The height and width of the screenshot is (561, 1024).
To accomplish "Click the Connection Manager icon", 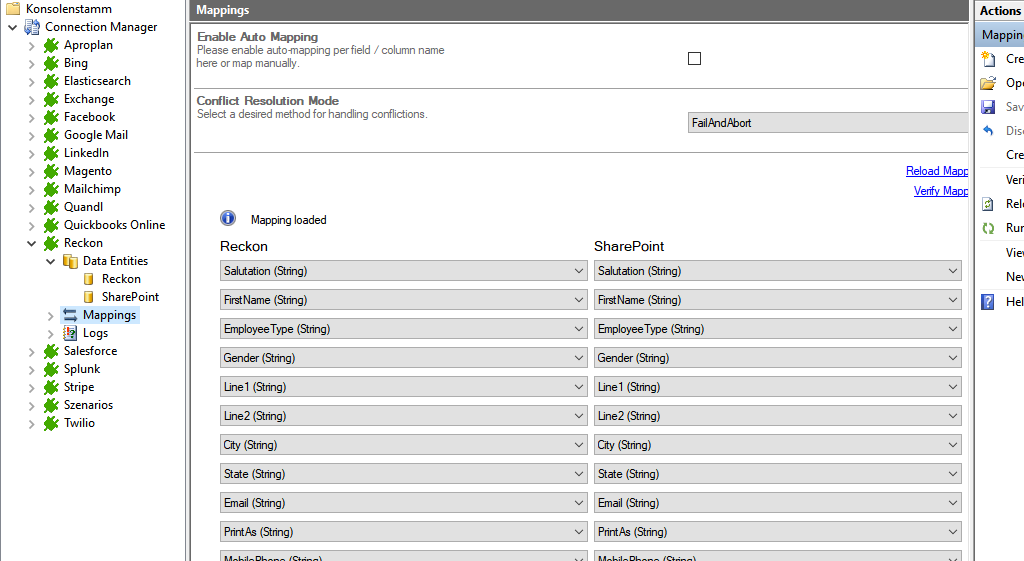I will 32,27.
